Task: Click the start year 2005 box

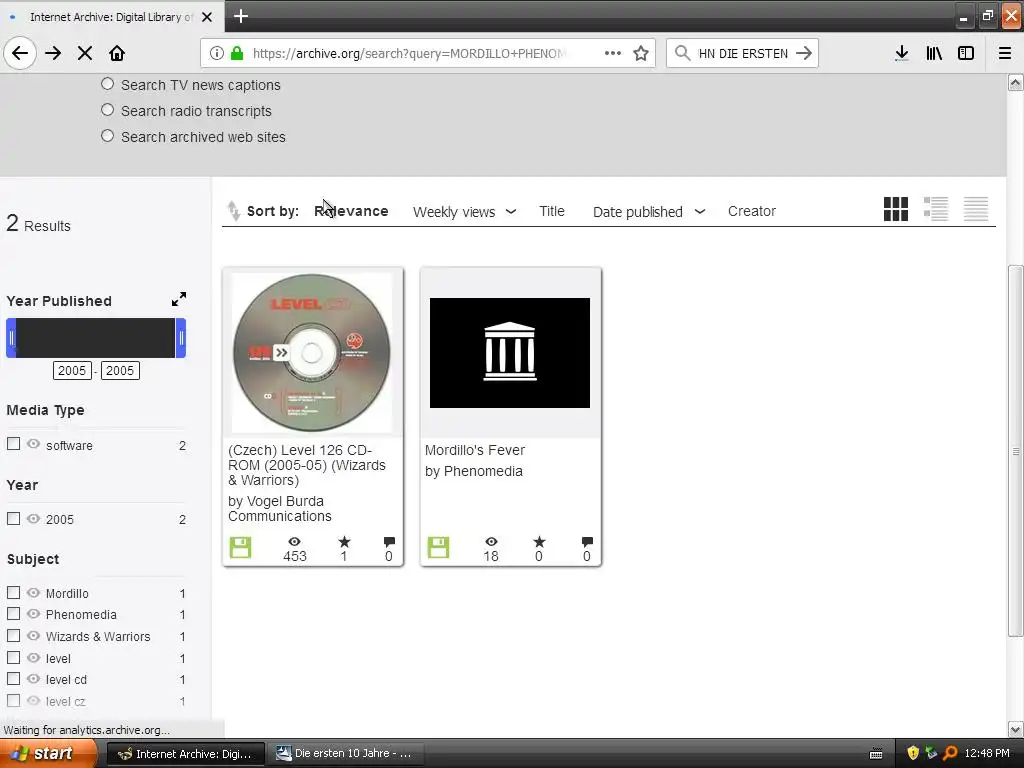Action: pyautogui.click(x=72, y=370)
